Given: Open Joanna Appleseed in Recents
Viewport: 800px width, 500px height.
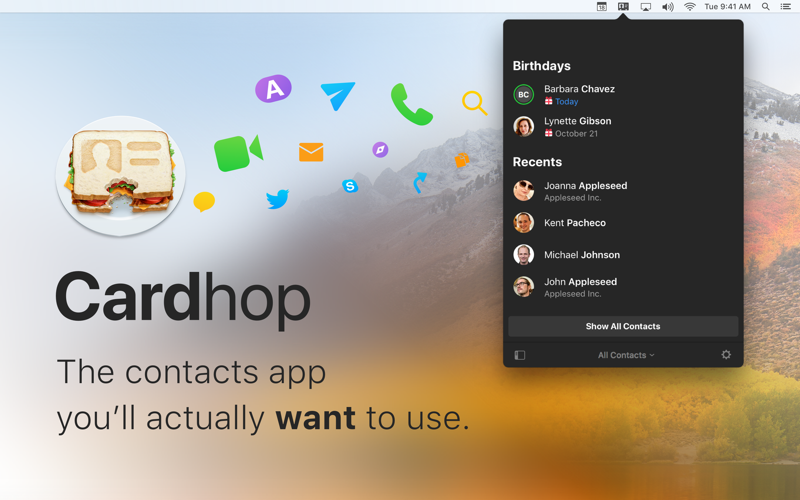Looking at the screenshot, I should 623,191.
